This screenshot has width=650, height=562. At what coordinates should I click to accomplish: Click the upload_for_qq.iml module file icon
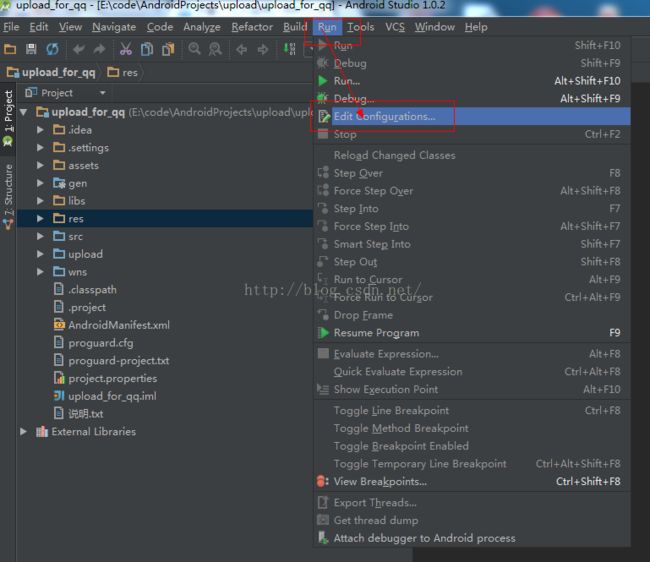coord(59,396)
